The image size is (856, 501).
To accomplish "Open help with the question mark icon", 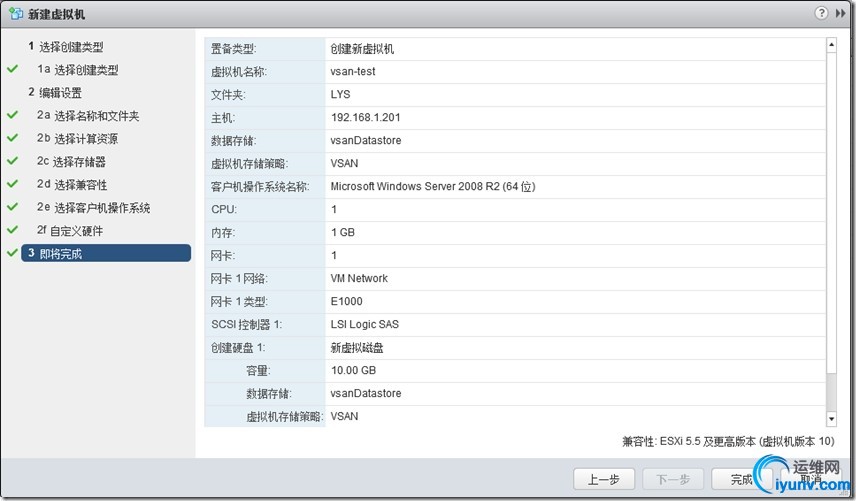I will pyautogui.click(x=821, y=13).
